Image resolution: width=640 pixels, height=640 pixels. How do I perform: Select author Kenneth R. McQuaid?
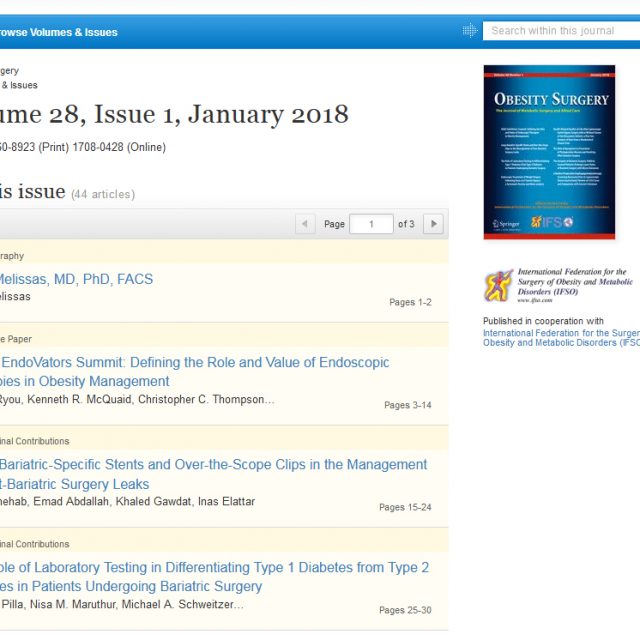click(x=84, y=400)
